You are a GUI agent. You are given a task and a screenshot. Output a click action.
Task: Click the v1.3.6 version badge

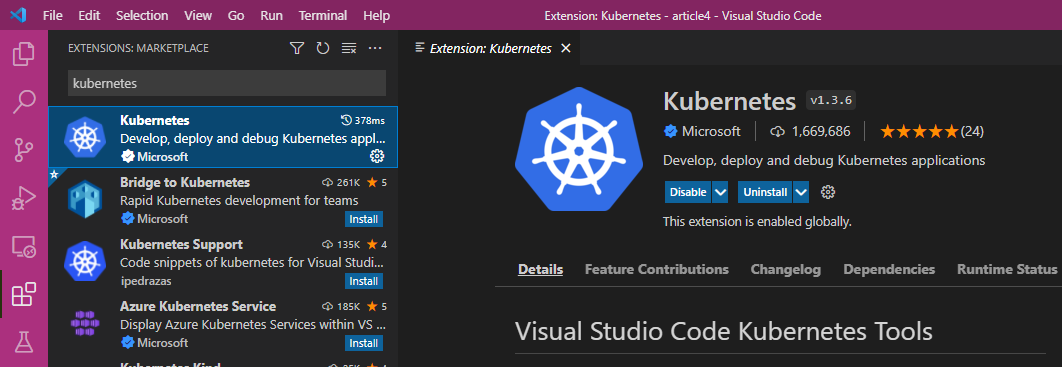(x=831, y=100)
